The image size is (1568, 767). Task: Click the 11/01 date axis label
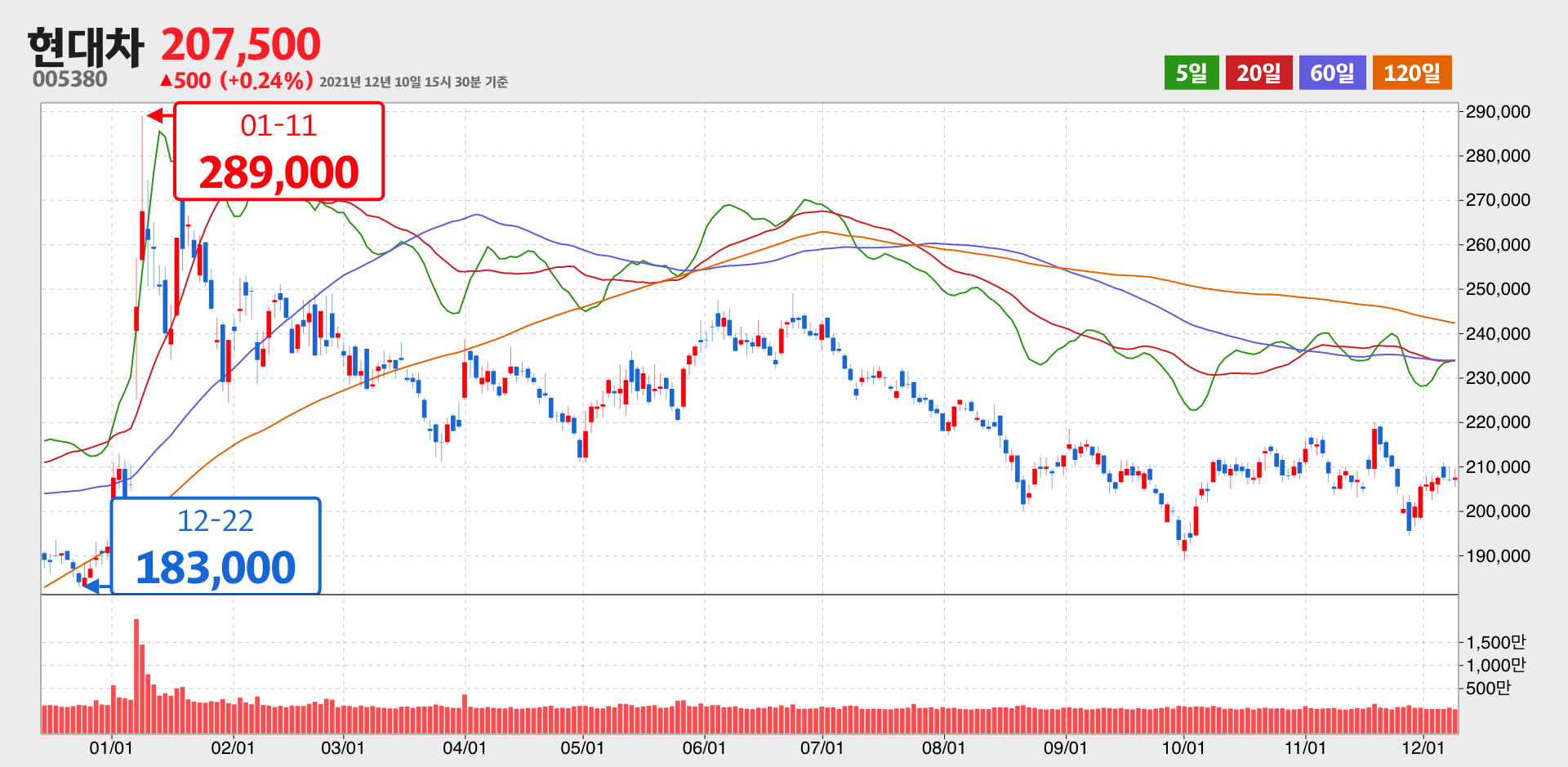click(1305, 747)
